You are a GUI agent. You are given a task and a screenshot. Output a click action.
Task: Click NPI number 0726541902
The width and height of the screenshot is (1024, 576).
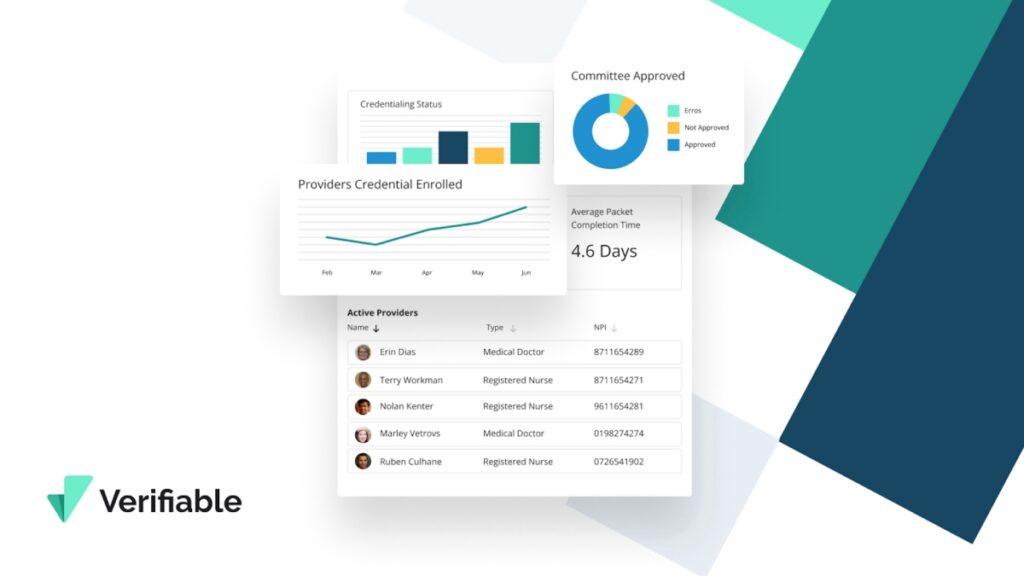pyautogui.click(x=618, y=461)
